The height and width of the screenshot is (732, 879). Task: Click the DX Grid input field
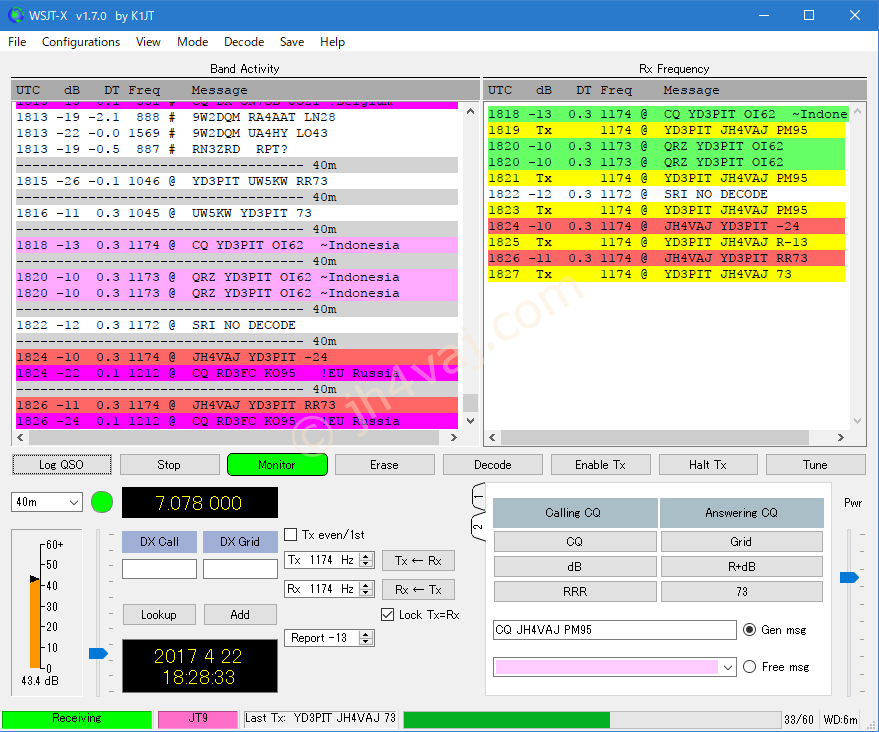coord(240,568)
